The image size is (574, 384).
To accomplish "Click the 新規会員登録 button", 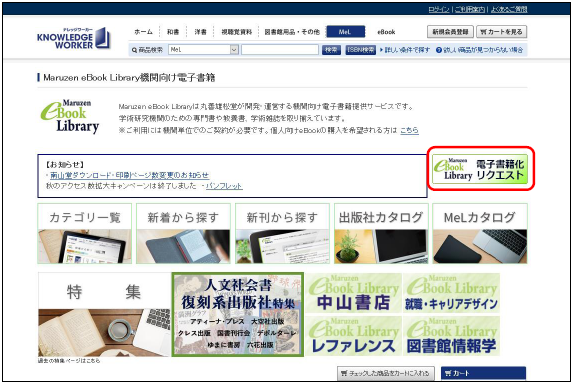I will [450, 32].
